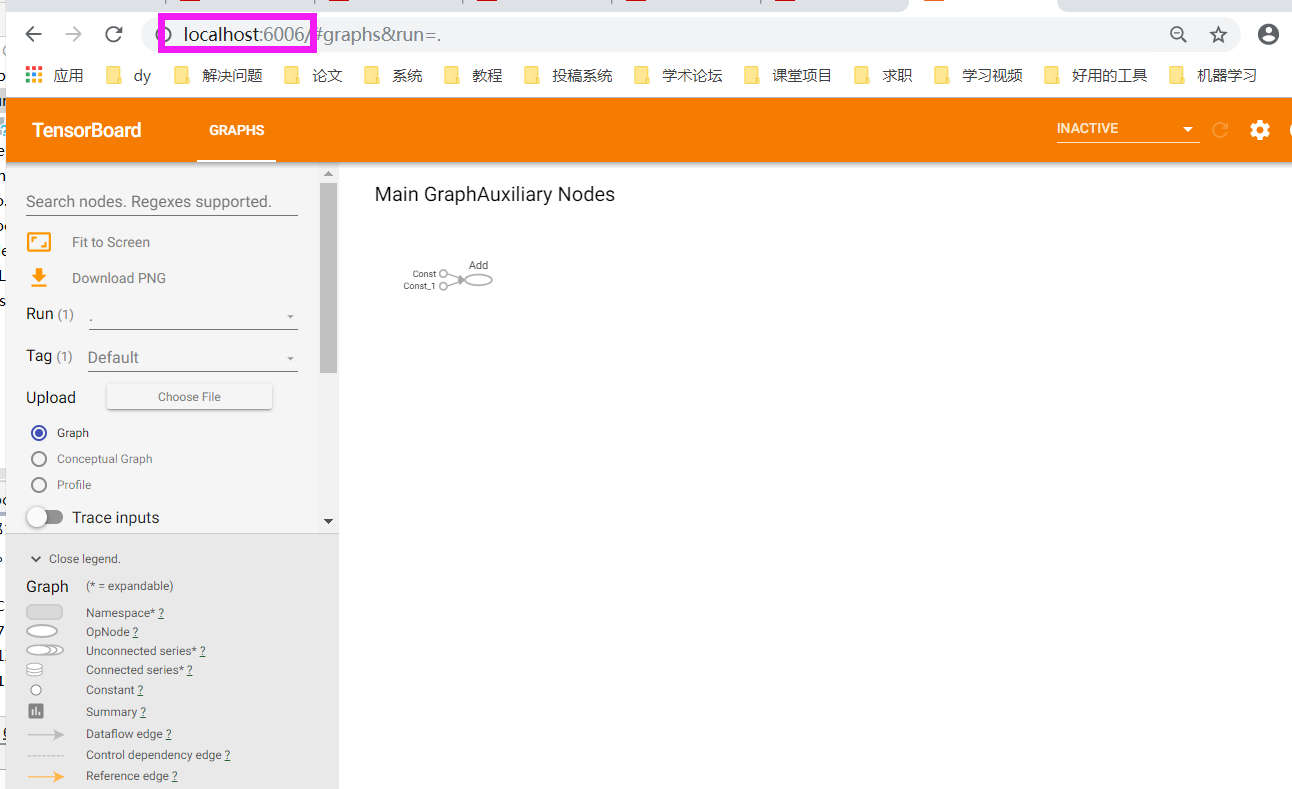The image size is (1292, 789).
Task: Reload the page with the refresh icon
Action: (114, 35)
